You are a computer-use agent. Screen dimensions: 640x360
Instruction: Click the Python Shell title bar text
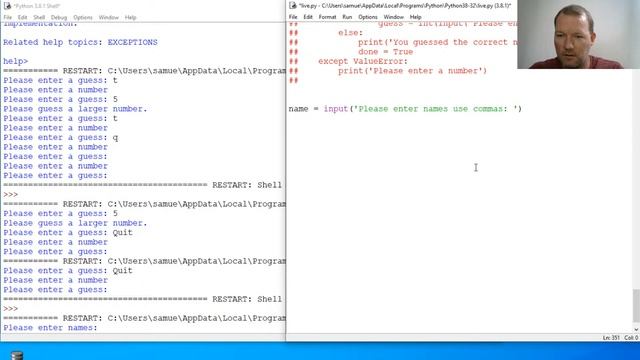point(37,6)
